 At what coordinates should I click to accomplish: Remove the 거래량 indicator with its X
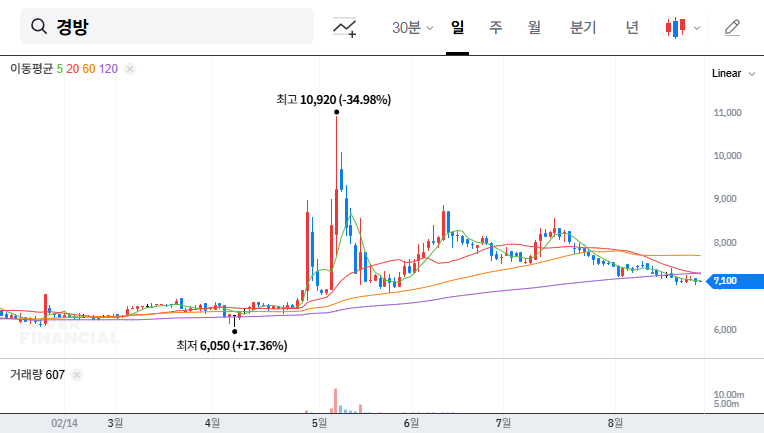[78, 374]
